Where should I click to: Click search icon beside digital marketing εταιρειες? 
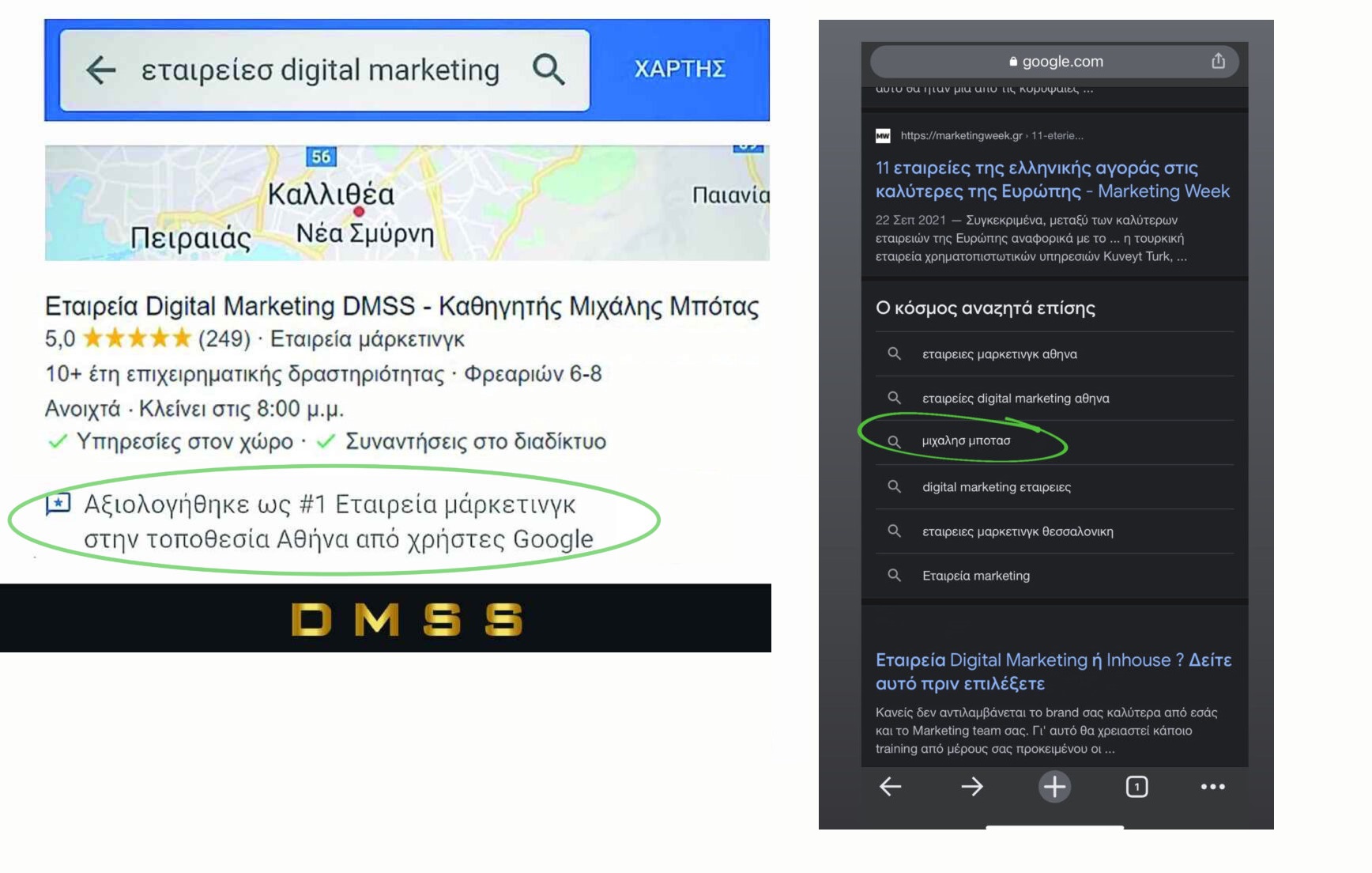pos(894,486)
